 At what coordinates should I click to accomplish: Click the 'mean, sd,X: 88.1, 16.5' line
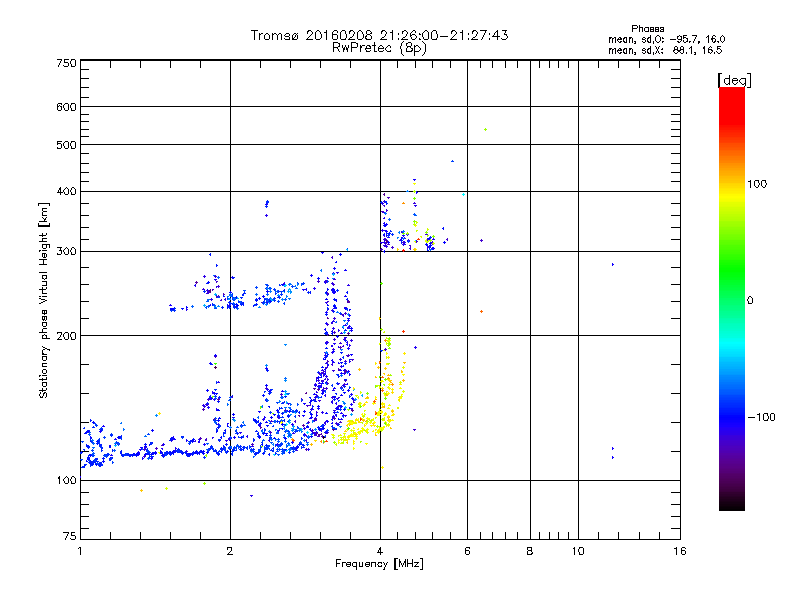(665, 50)
